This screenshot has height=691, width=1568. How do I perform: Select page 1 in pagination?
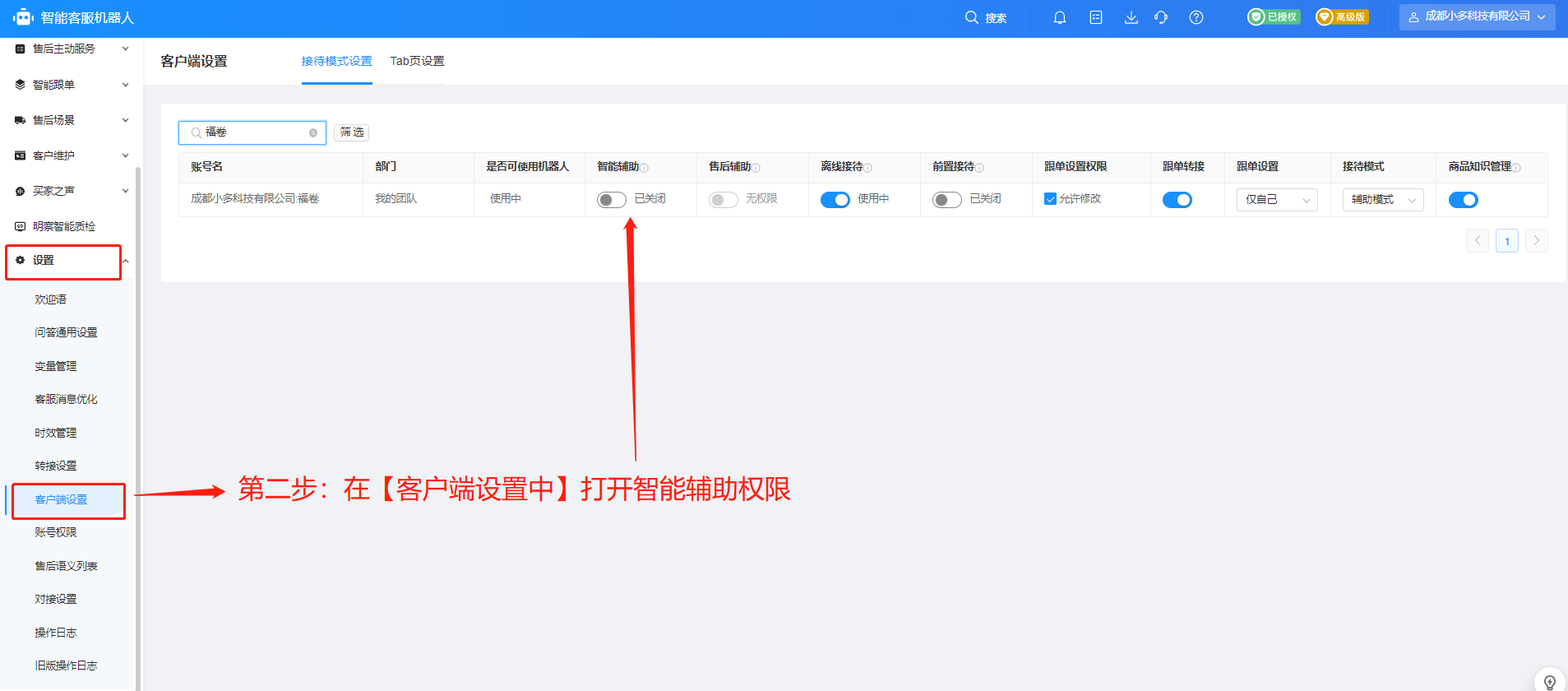coord(1507,241)
